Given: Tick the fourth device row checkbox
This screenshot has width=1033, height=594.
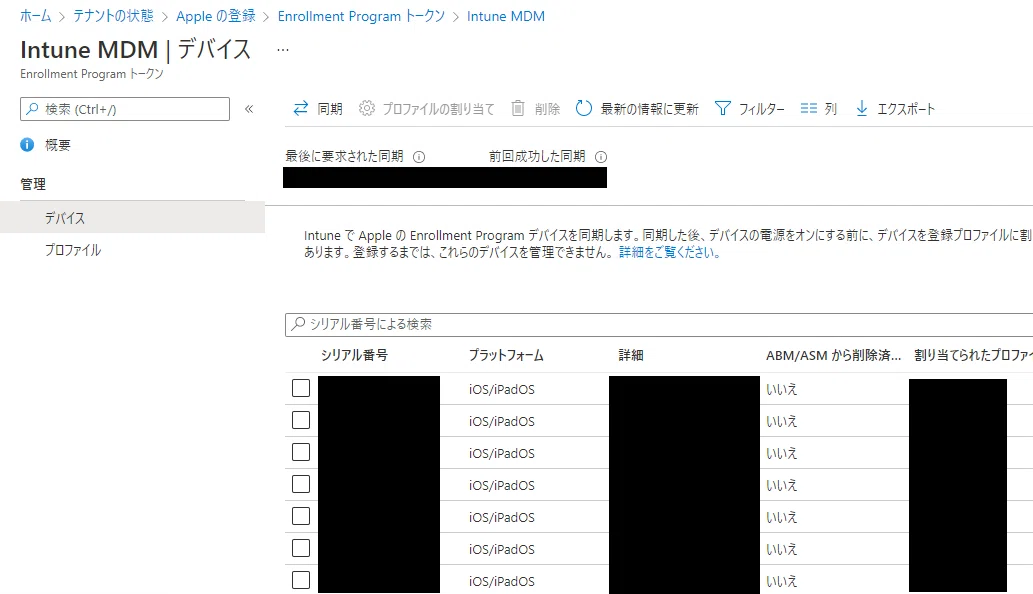Looking at the screenshot, I should [x=301, y=484].
